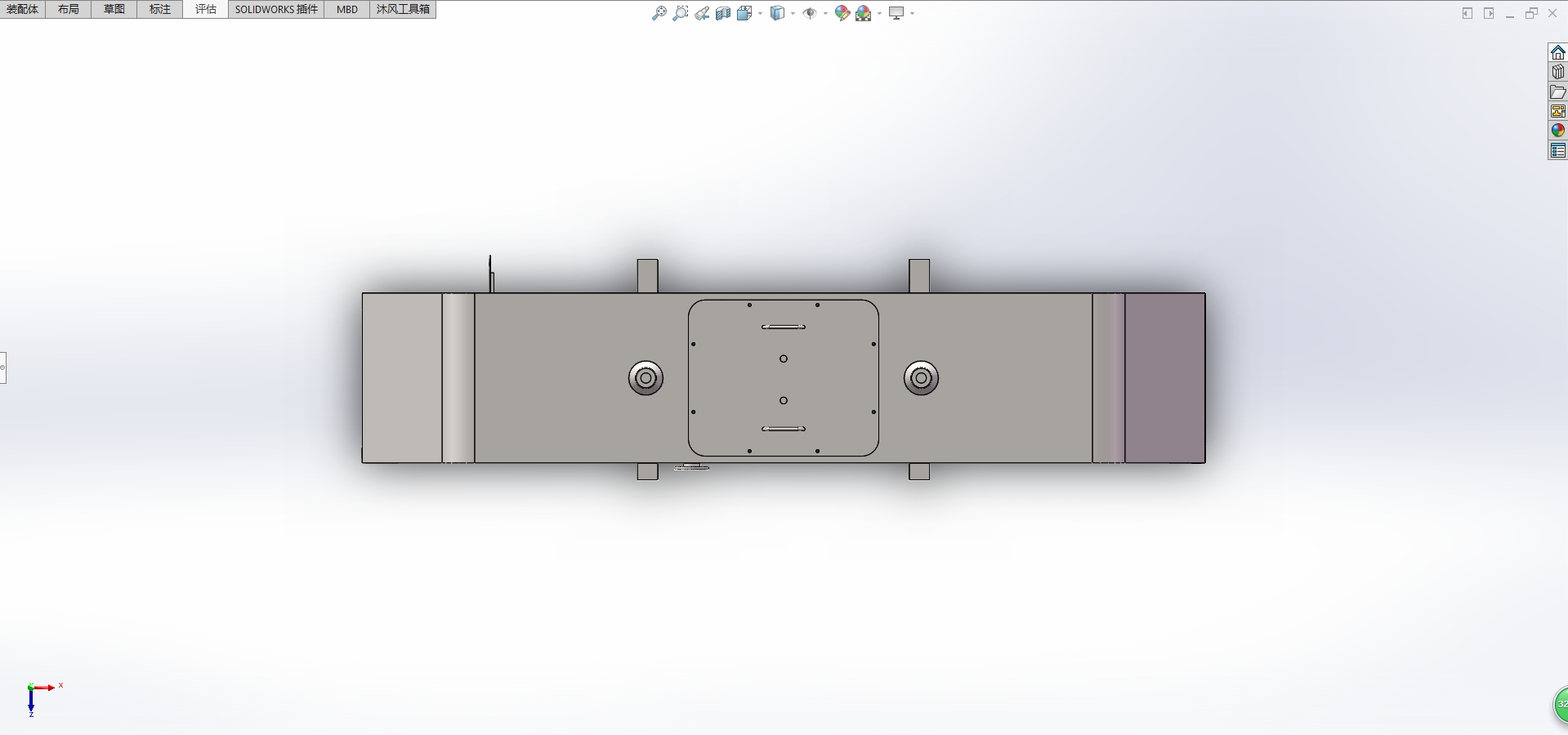Open the Edit Appearance tool
Screen dimensions: 1568x735
point(842,13)
